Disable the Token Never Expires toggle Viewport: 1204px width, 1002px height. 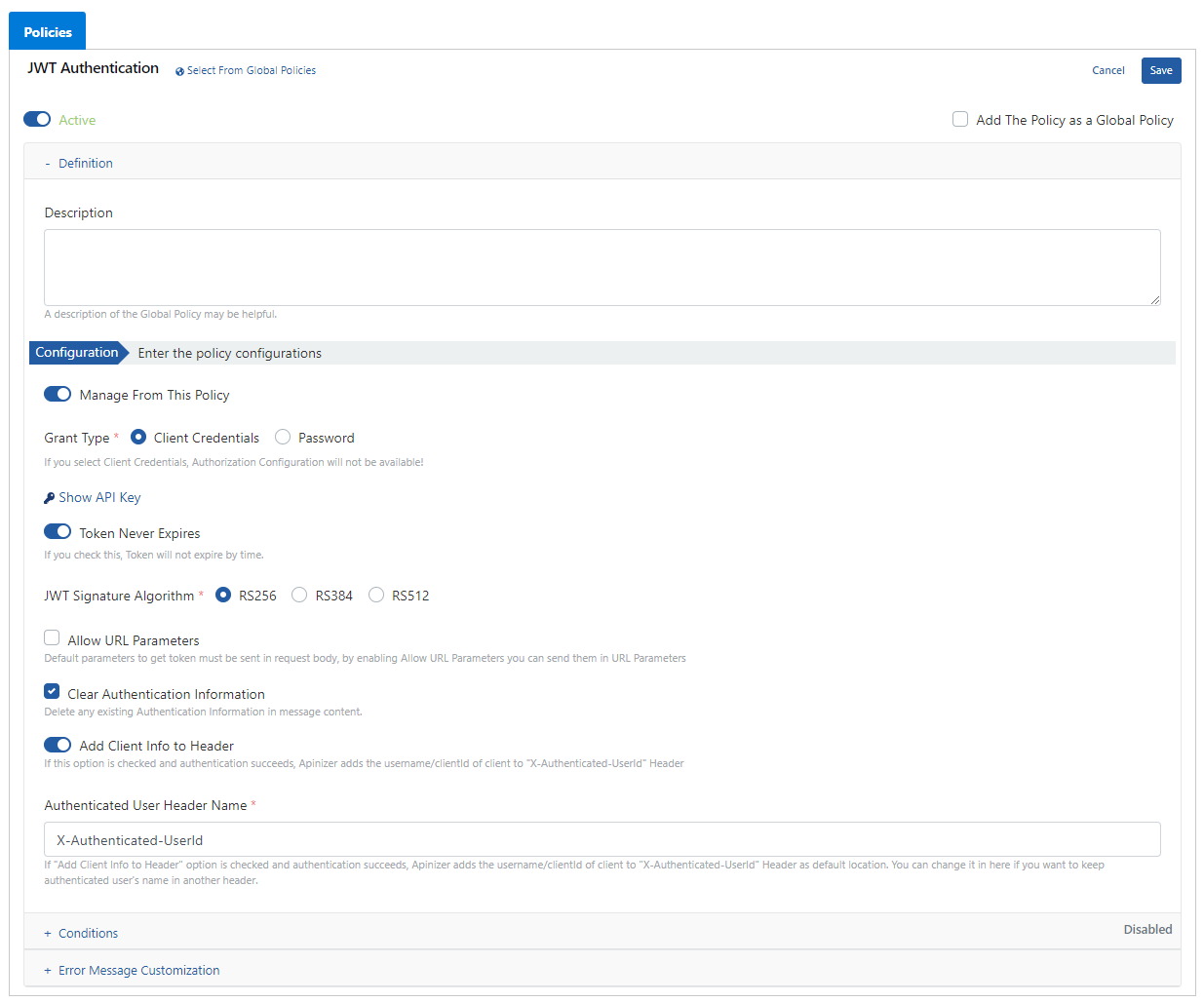click(x=58, y=532)
